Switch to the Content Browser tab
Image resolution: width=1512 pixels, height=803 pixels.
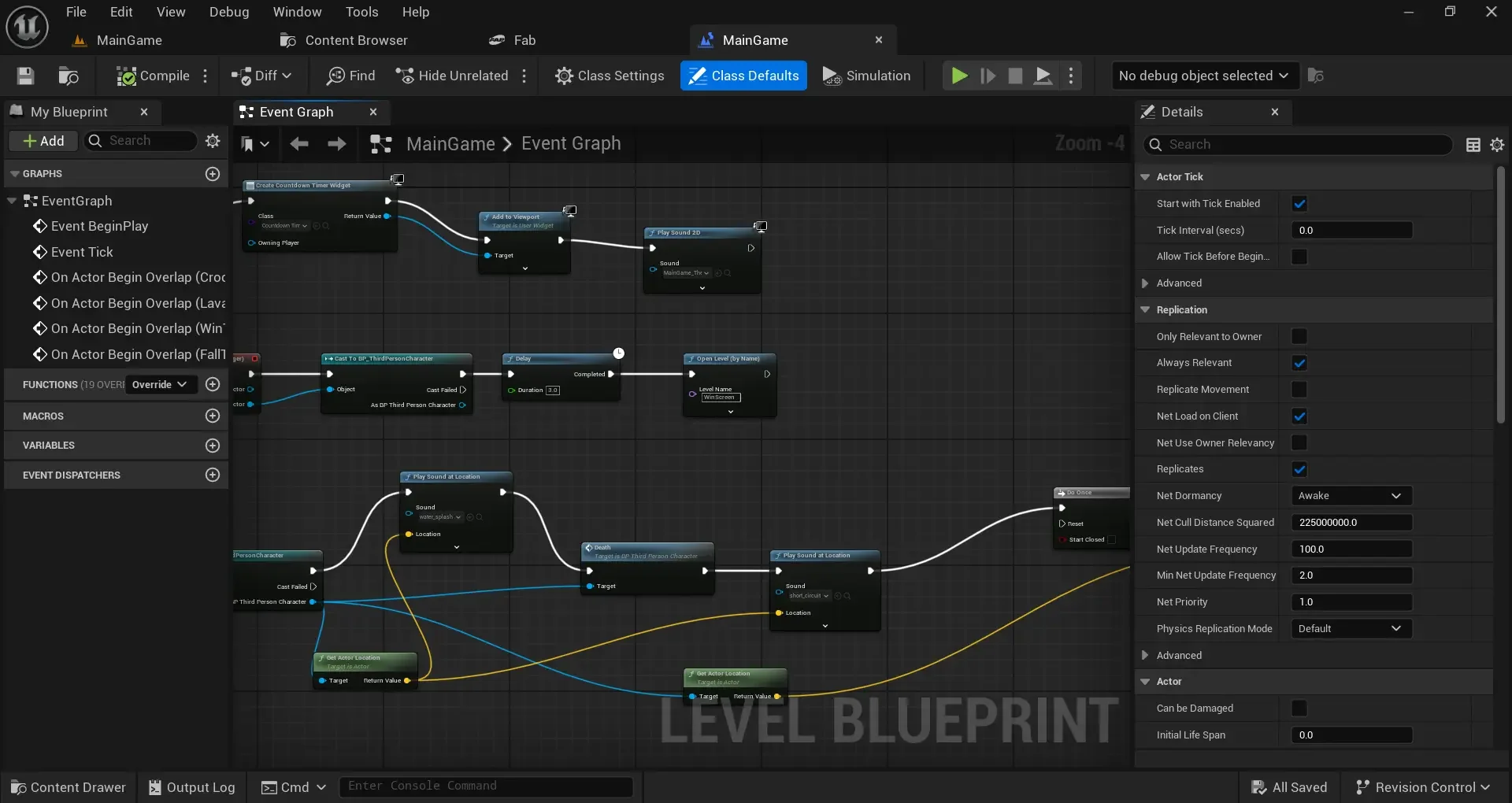point(344,40)
